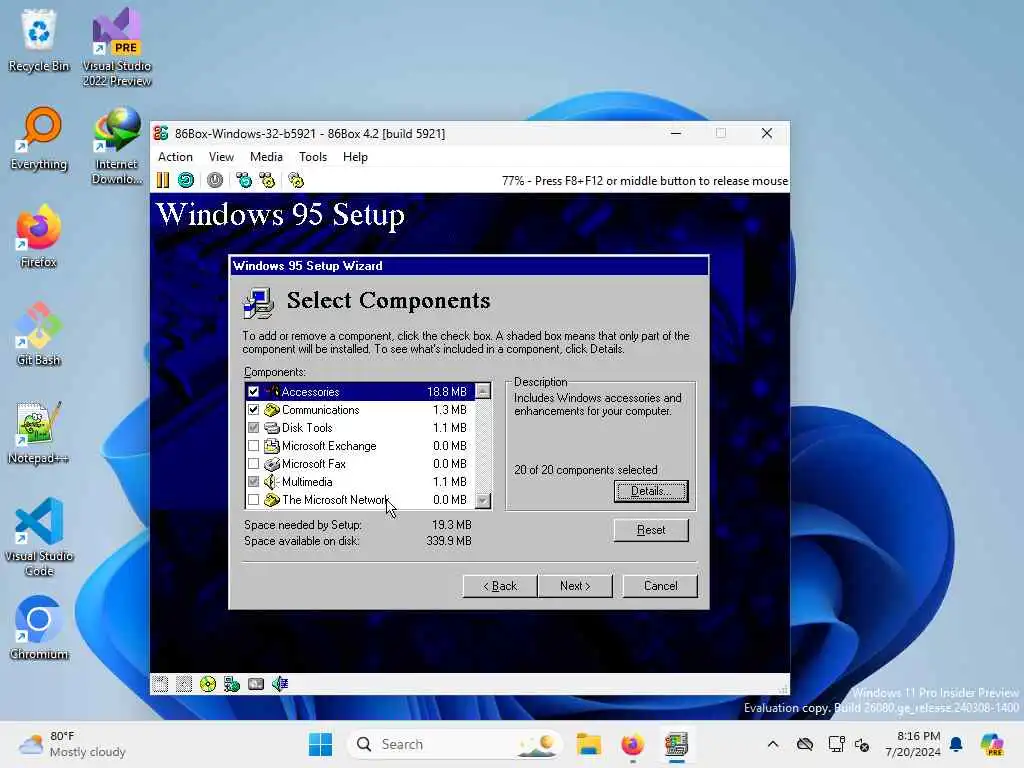Select the Microsoft Fax list row
The width and height of the screenshot is (1024, 768).
tap(360, 464)
